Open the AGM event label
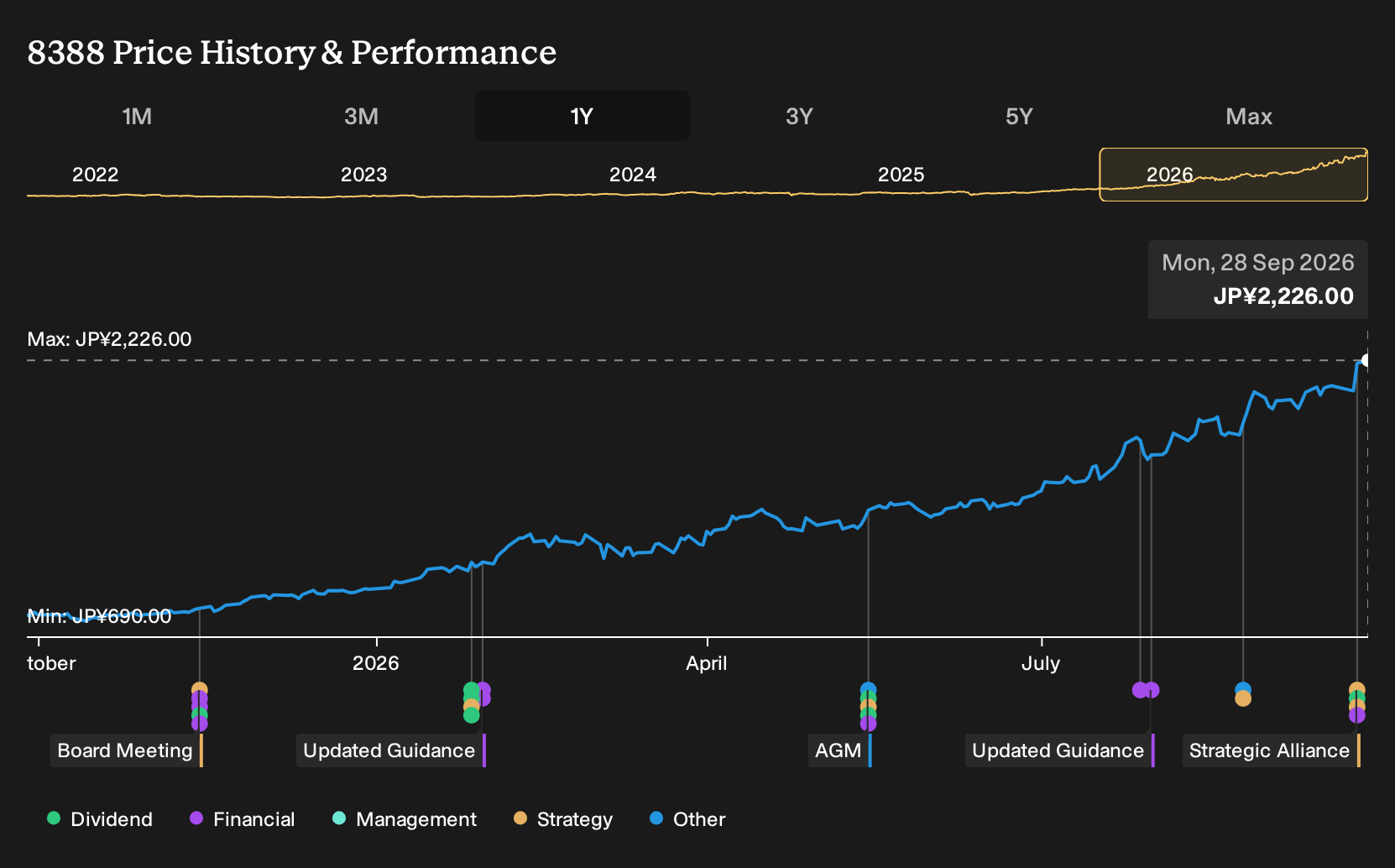Image resolution: width=1395 pixels, height=868 pixels. [x=840, y=750]
